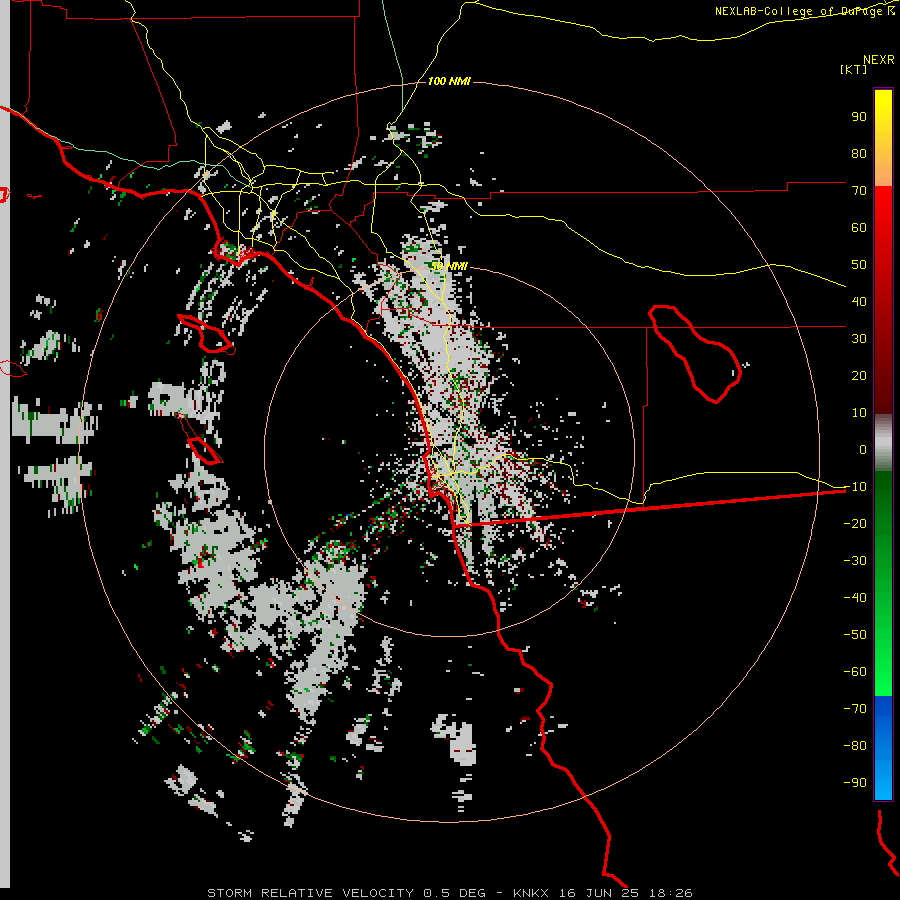Click the 60 knot scale value

(859, 227)
